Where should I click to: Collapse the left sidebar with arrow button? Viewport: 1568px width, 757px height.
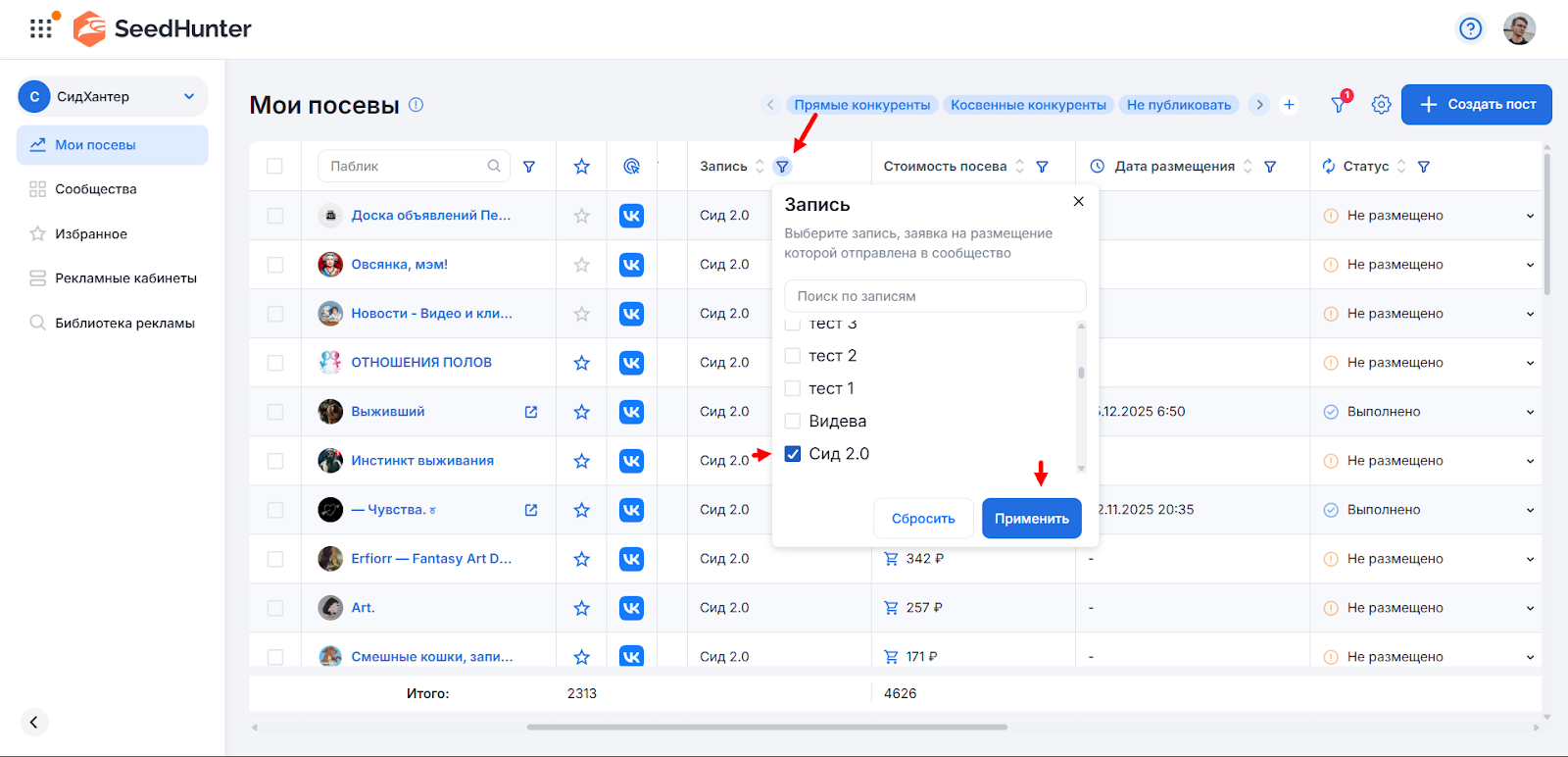(x=33, y=722)
